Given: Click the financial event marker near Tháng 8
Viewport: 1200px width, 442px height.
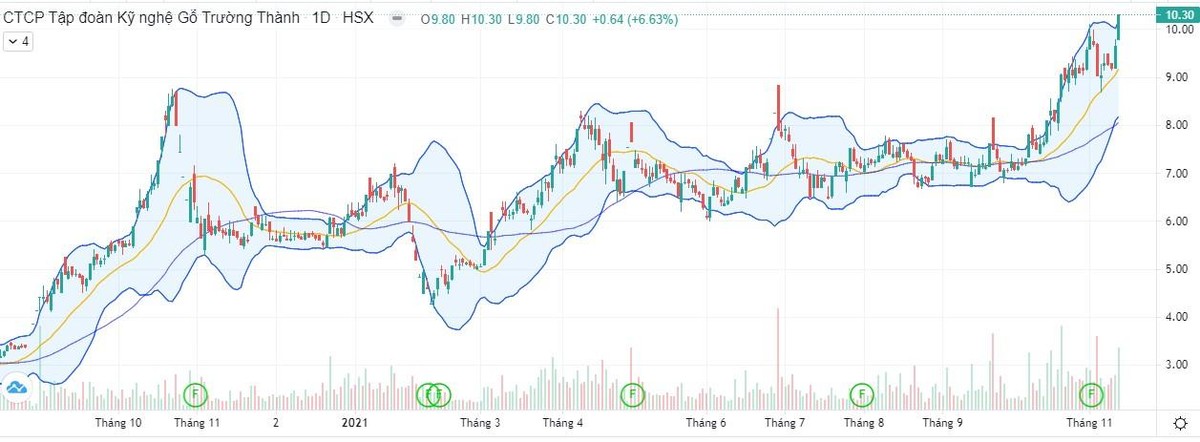Looking at the screenshot, I should pos(862,394).
